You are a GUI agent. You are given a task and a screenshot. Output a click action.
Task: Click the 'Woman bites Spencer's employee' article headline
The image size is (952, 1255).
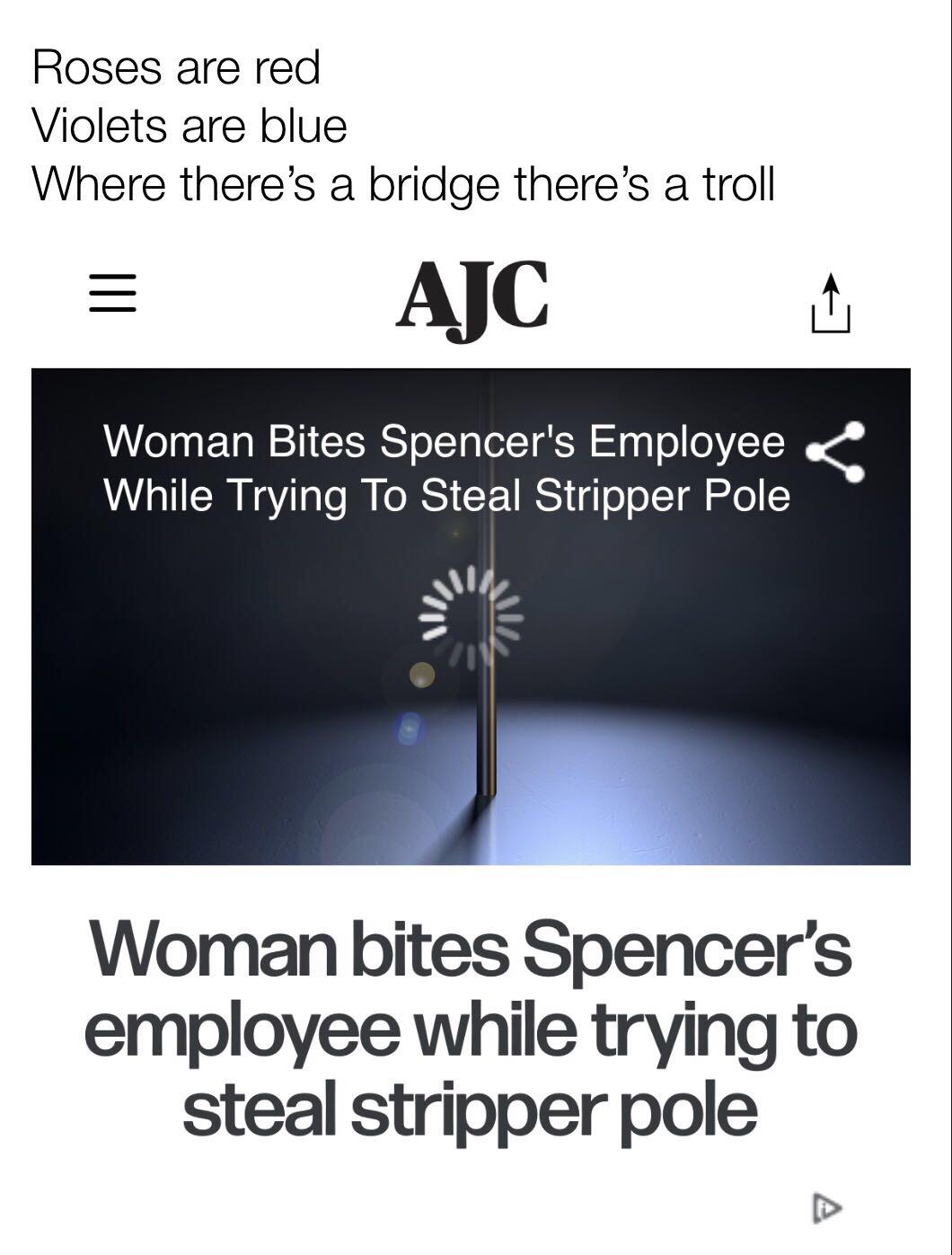(x=471, y=1028)
